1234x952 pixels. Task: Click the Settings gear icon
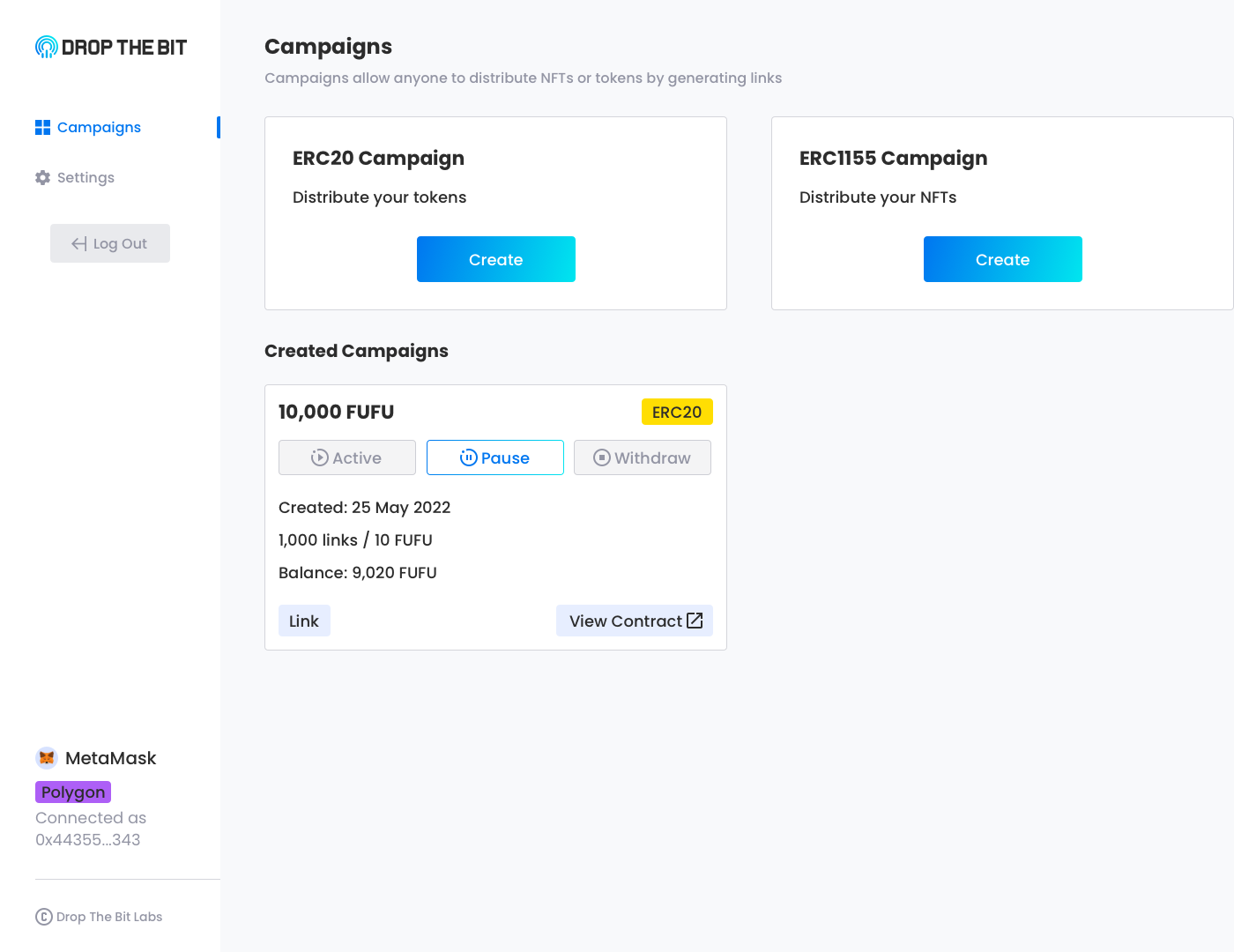tap(42, 178)
